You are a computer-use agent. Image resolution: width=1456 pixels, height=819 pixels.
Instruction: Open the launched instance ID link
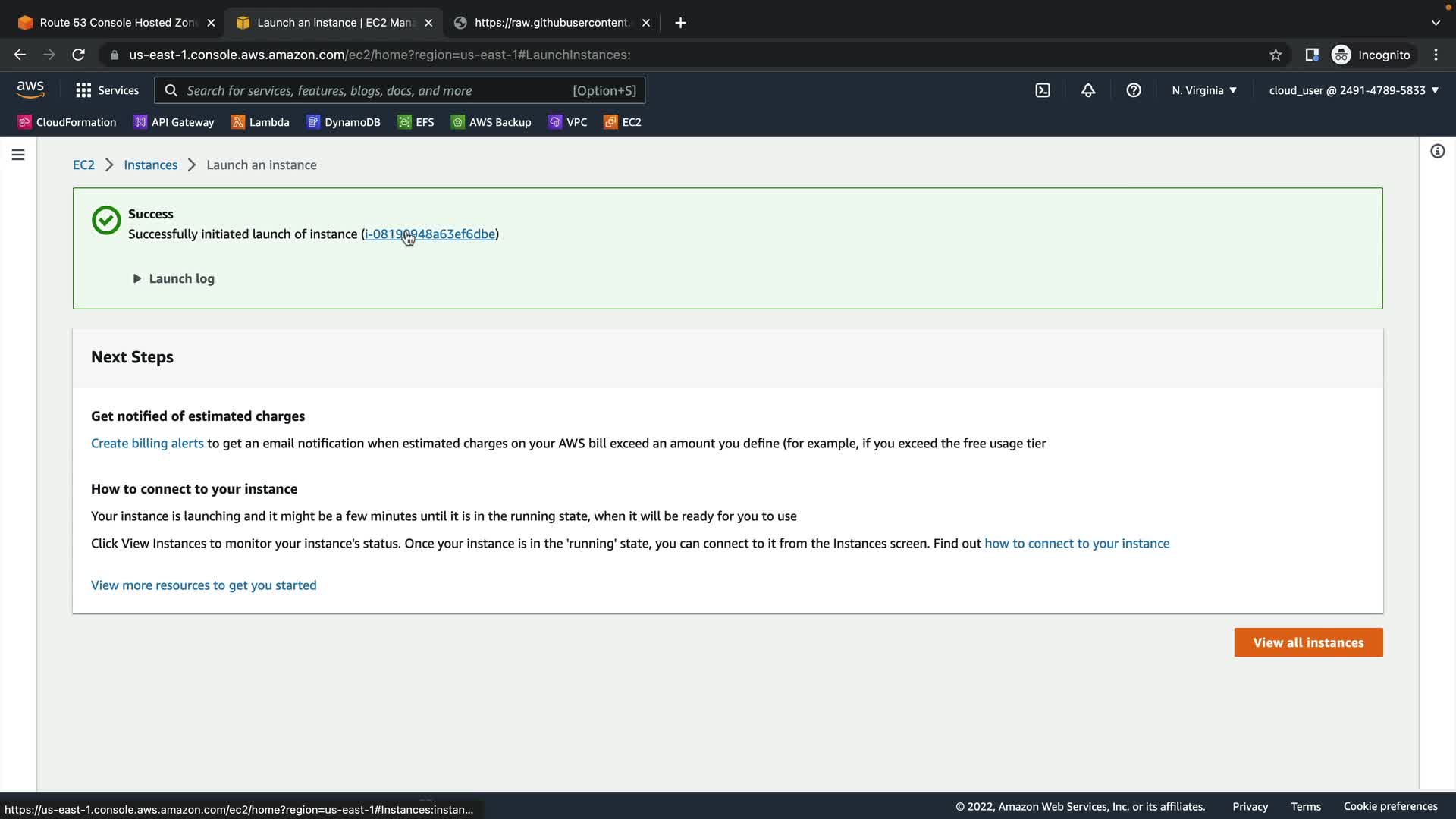(x=430, y=234)
